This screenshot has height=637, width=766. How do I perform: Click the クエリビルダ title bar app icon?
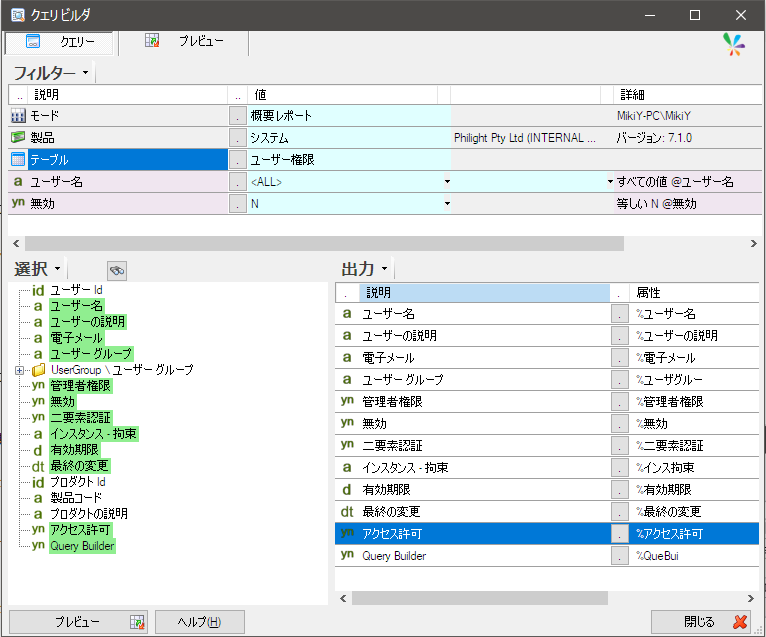(18, 15)
